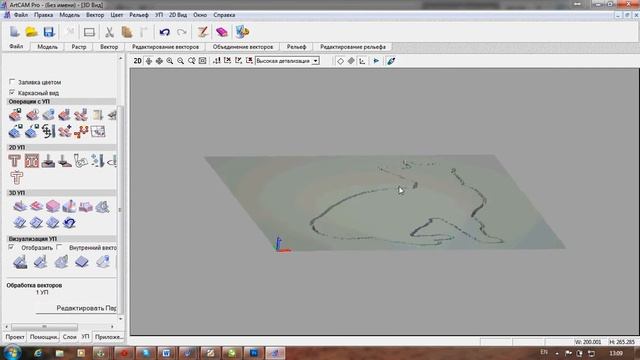Click the pink eraser icon in toolbar
640x360 pixels.
tap(222, 32)
